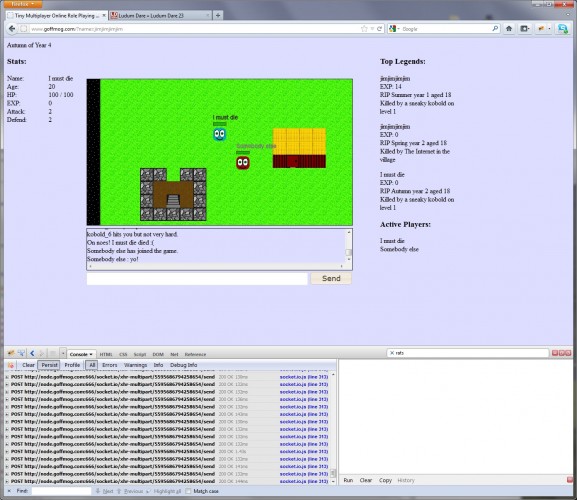The width and height of the screenshot is (577, 500).
Task: Find Next match
Action: click(105, 491)
